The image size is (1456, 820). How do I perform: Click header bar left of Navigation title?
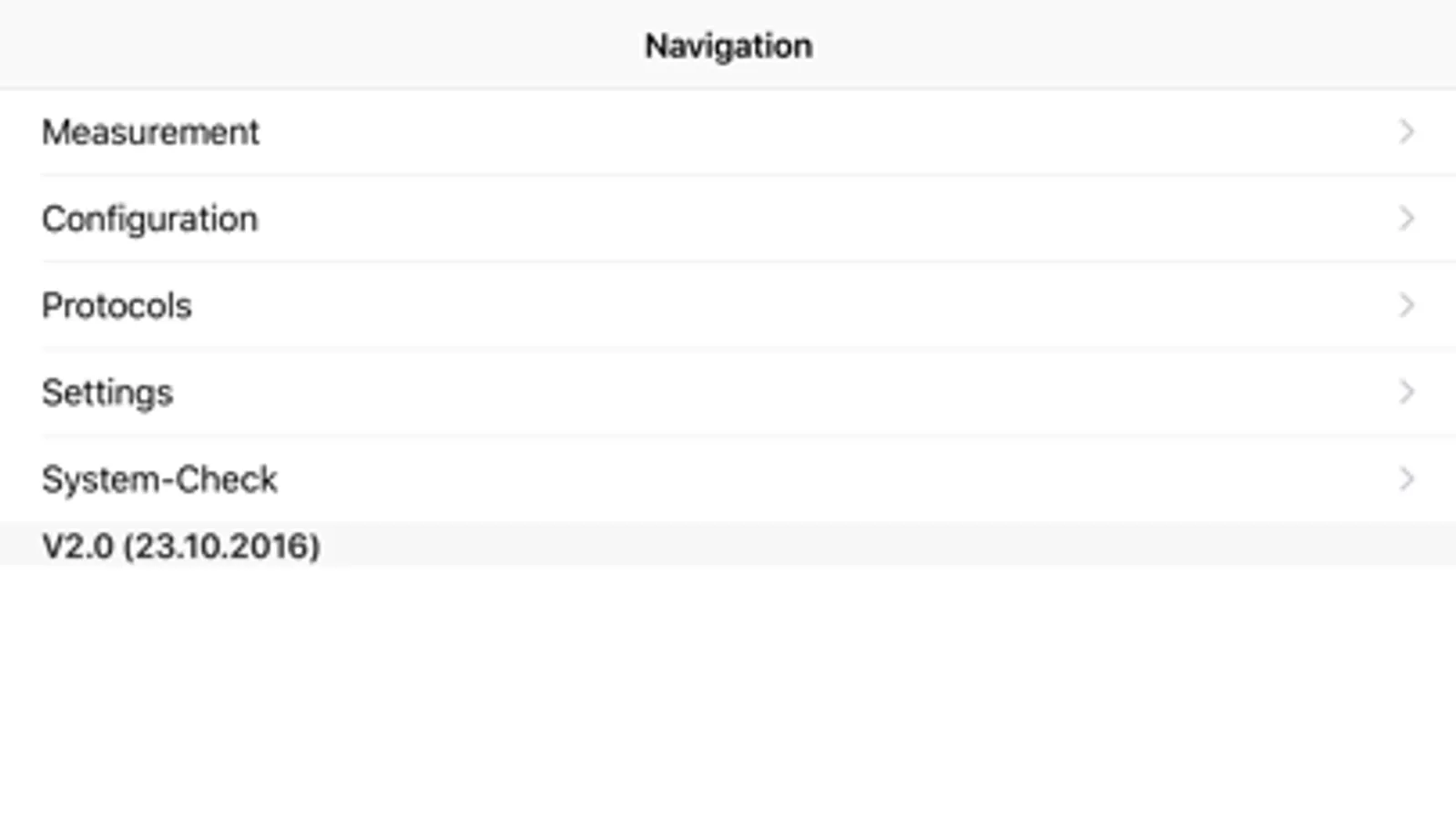tap(273, 46)
